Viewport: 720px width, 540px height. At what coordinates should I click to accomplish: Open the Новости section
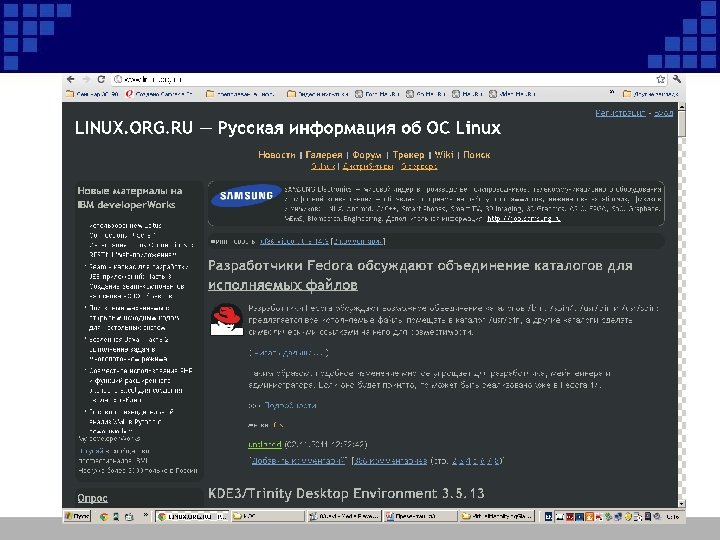tap(276, 155)
